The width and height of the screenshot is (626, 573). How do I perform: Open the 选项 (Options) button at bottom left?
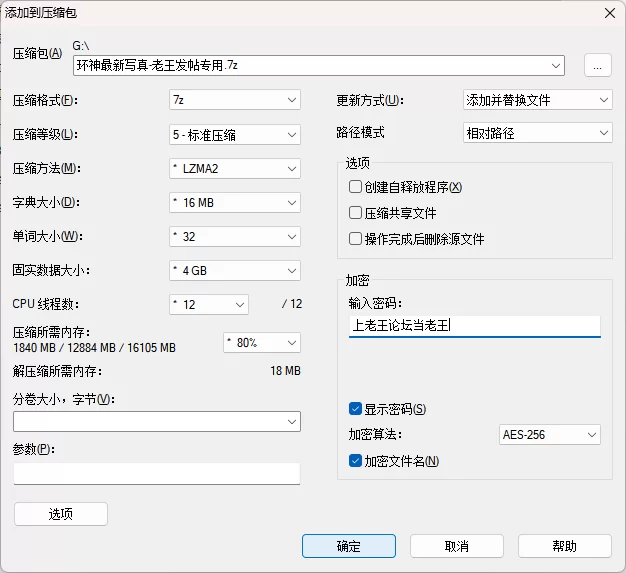(x=61, y=514)
